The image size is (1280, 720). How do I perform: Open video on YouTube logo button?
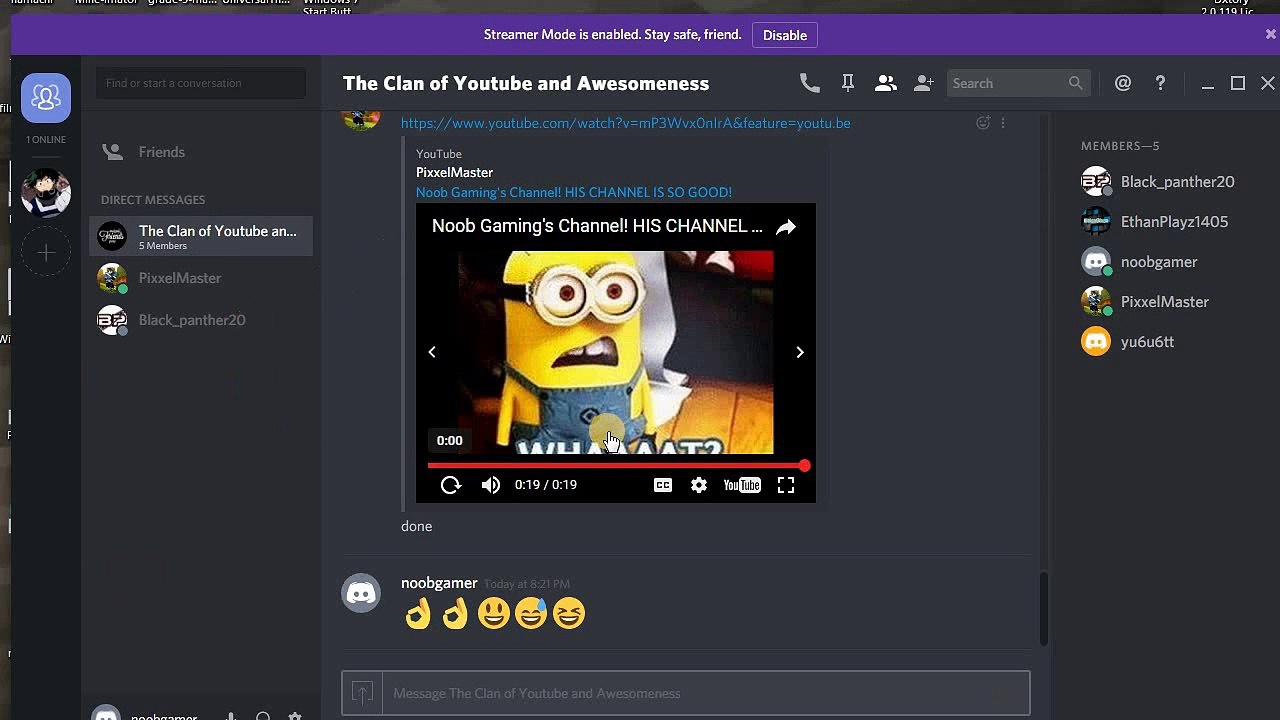click(742, 485)
